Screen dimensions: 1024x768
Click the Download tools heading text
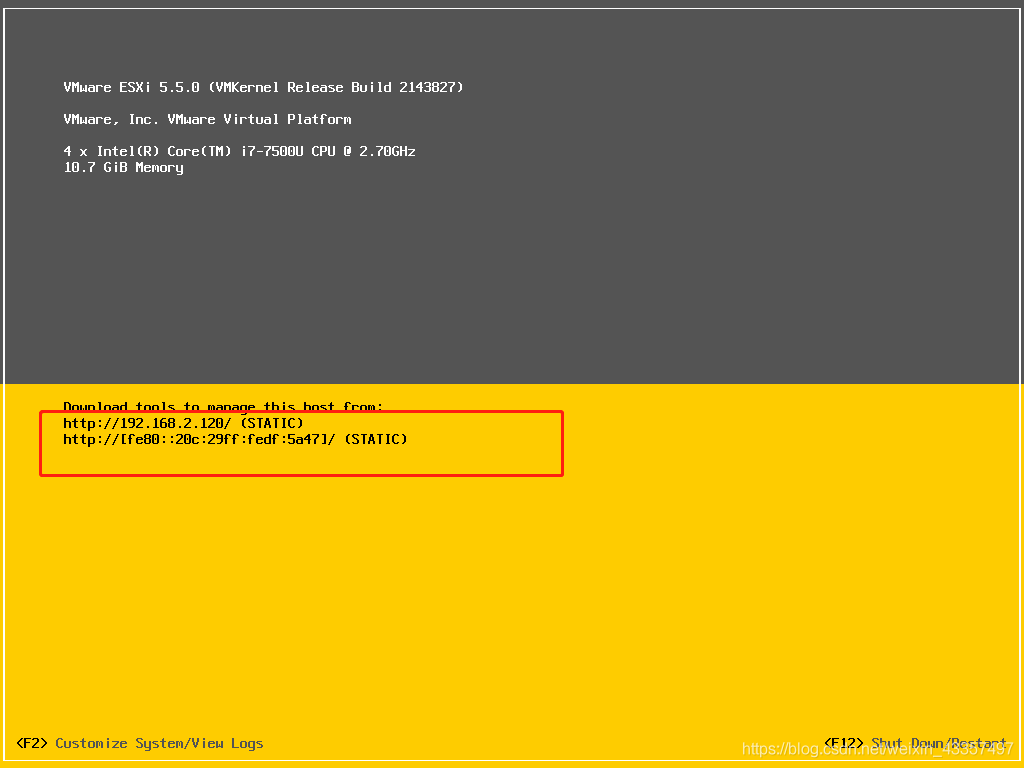pos(223,406)
